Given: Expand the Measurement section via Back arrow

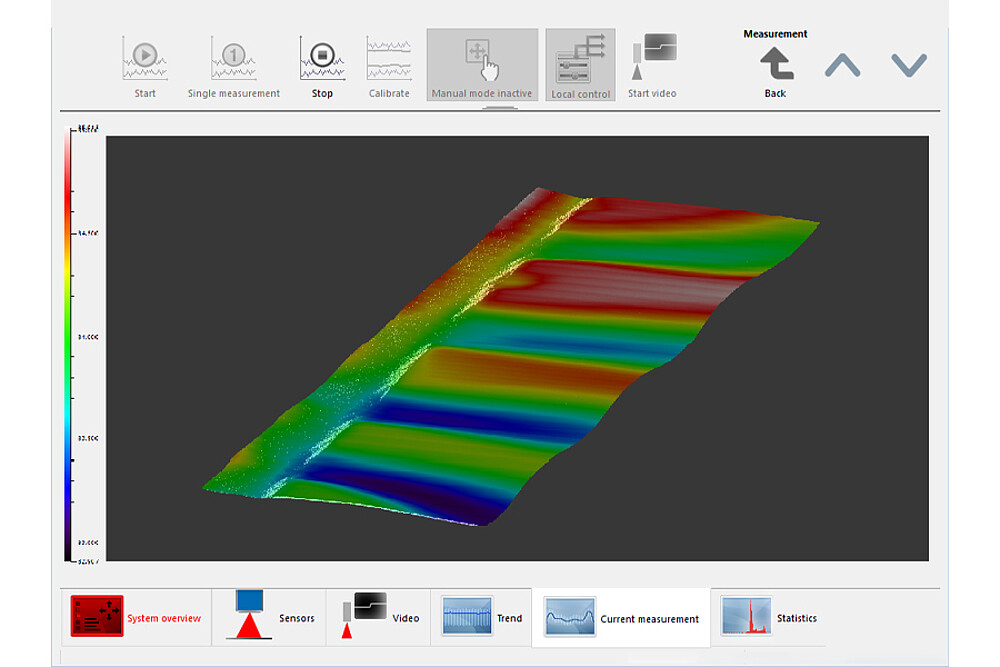Looking at the screenshot, I should pos(775,62).
